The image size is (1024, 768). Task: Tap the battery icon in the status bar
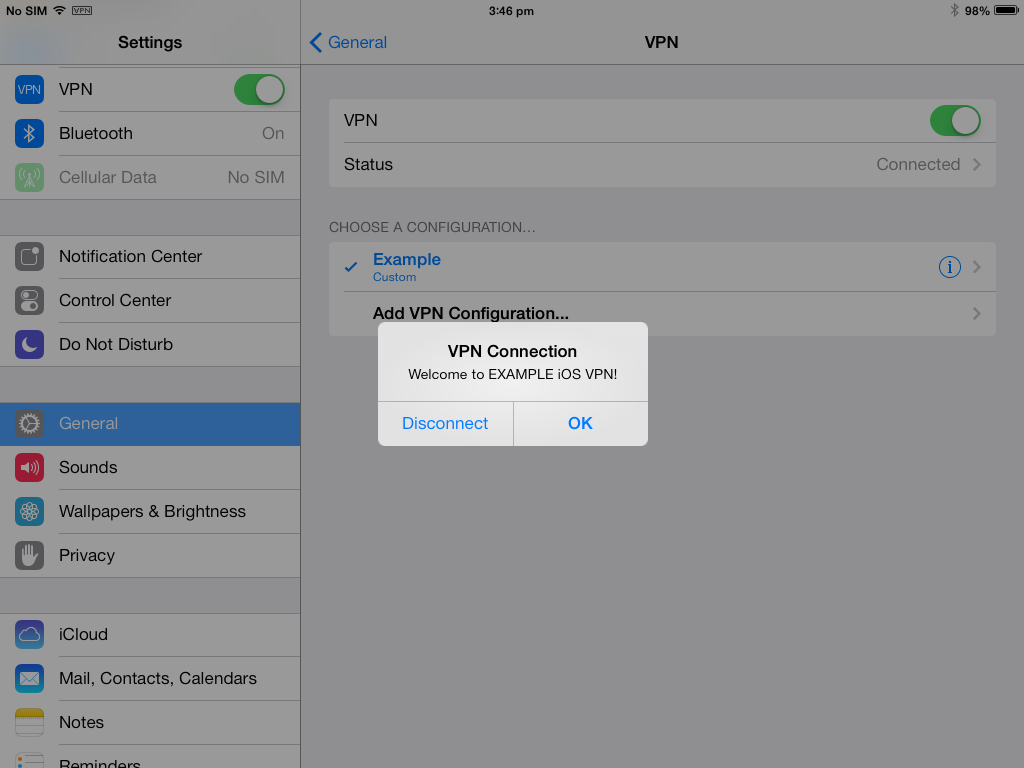click(1006, 10)
